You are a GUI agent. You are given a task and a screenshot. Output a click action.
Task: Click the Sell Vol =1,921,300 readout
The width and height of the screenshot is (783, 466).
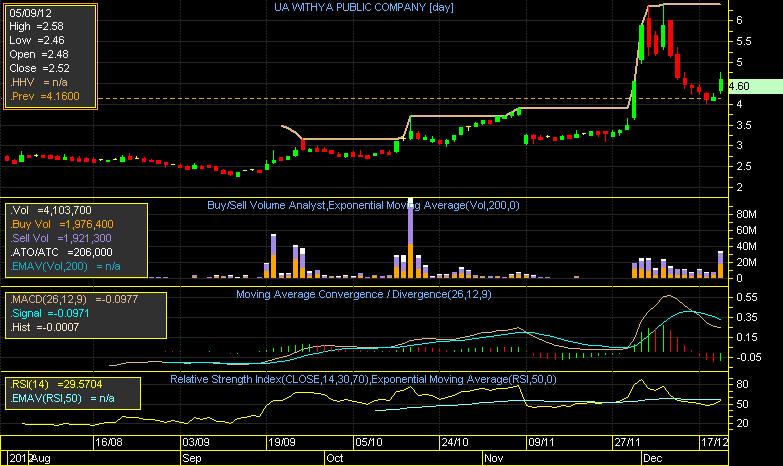(x=61, y=238)
